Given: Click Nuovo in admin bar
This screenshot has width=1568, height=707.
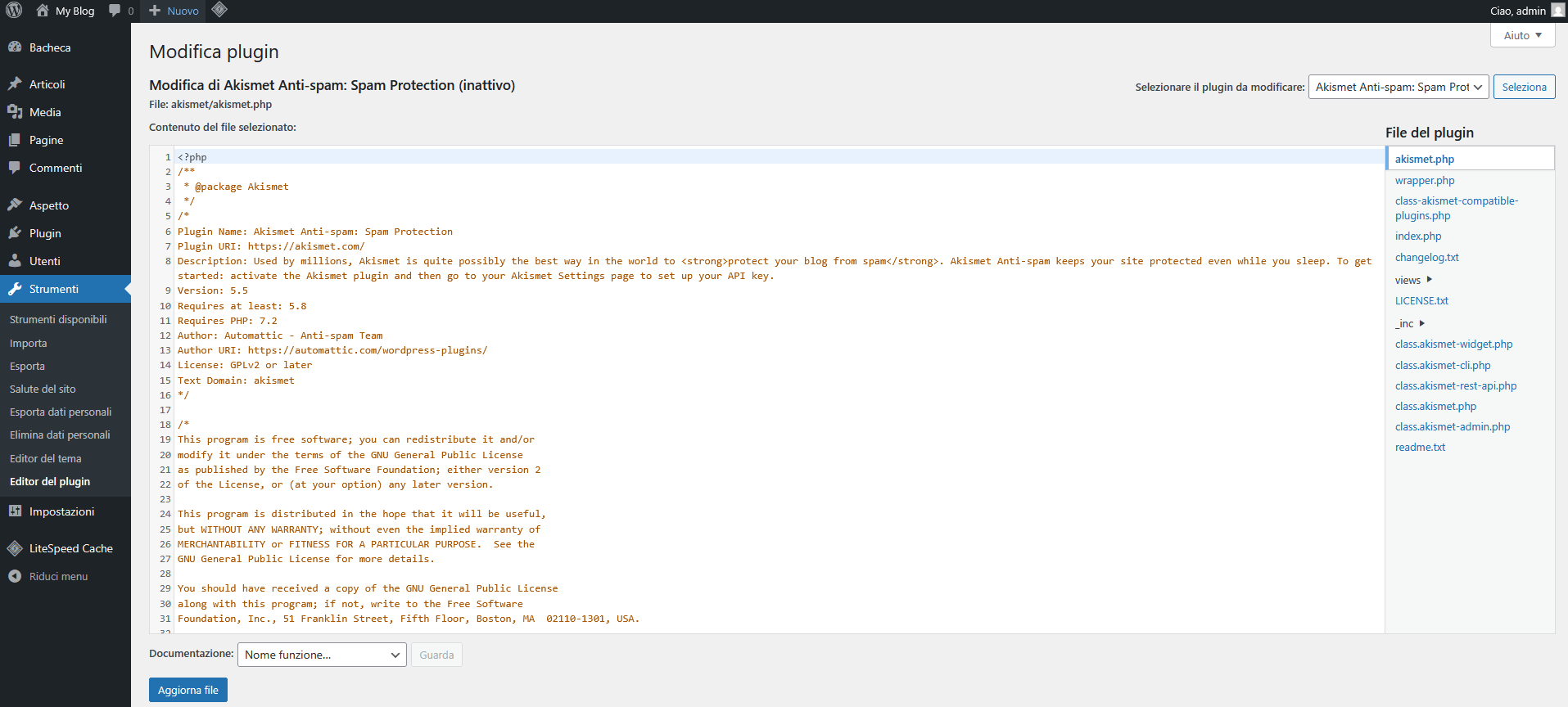Looking at the screenshot, I should pyautogui.click(x=174, y=11).
